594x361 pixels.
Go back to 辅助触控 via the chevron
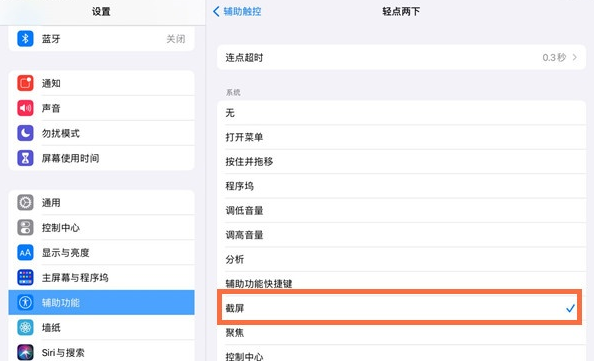pos(216,11)
